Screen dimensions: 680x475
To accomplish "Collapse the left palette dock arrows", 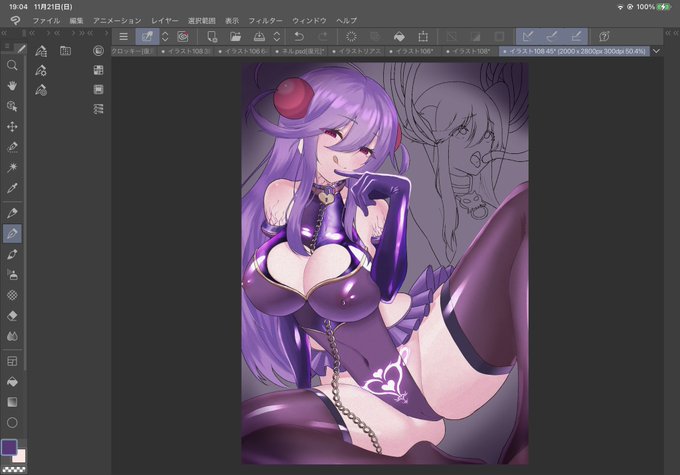I will (4, 33).
